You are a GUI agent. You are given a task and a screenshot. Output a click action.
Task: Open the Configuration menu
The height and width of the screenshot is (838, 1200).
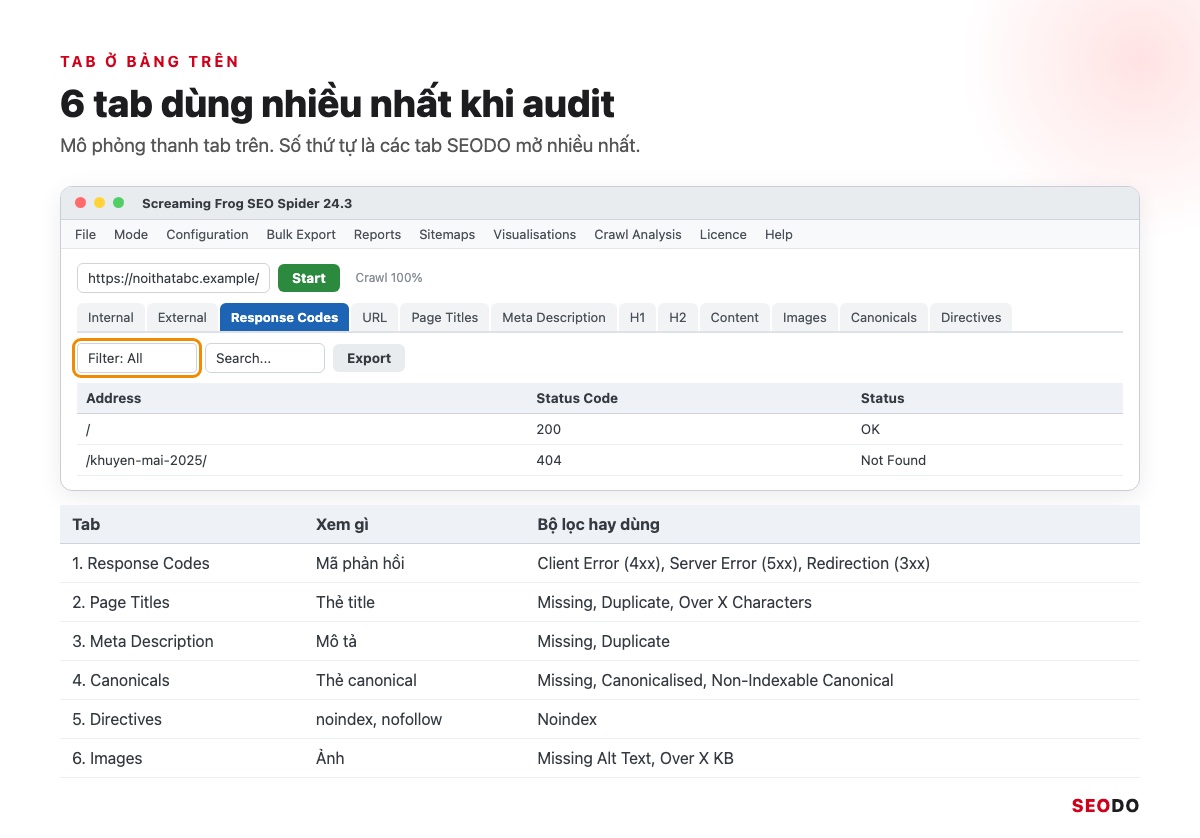point(207,235)
